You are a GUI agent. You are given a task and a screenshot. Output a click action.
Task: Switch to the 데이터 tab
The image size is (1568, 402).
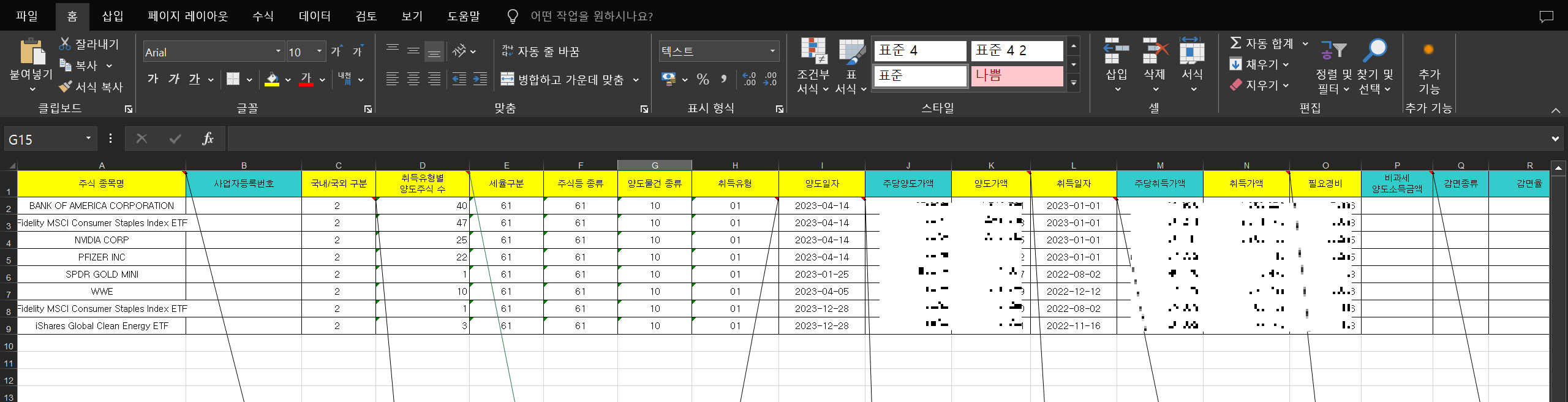[315, 16]
